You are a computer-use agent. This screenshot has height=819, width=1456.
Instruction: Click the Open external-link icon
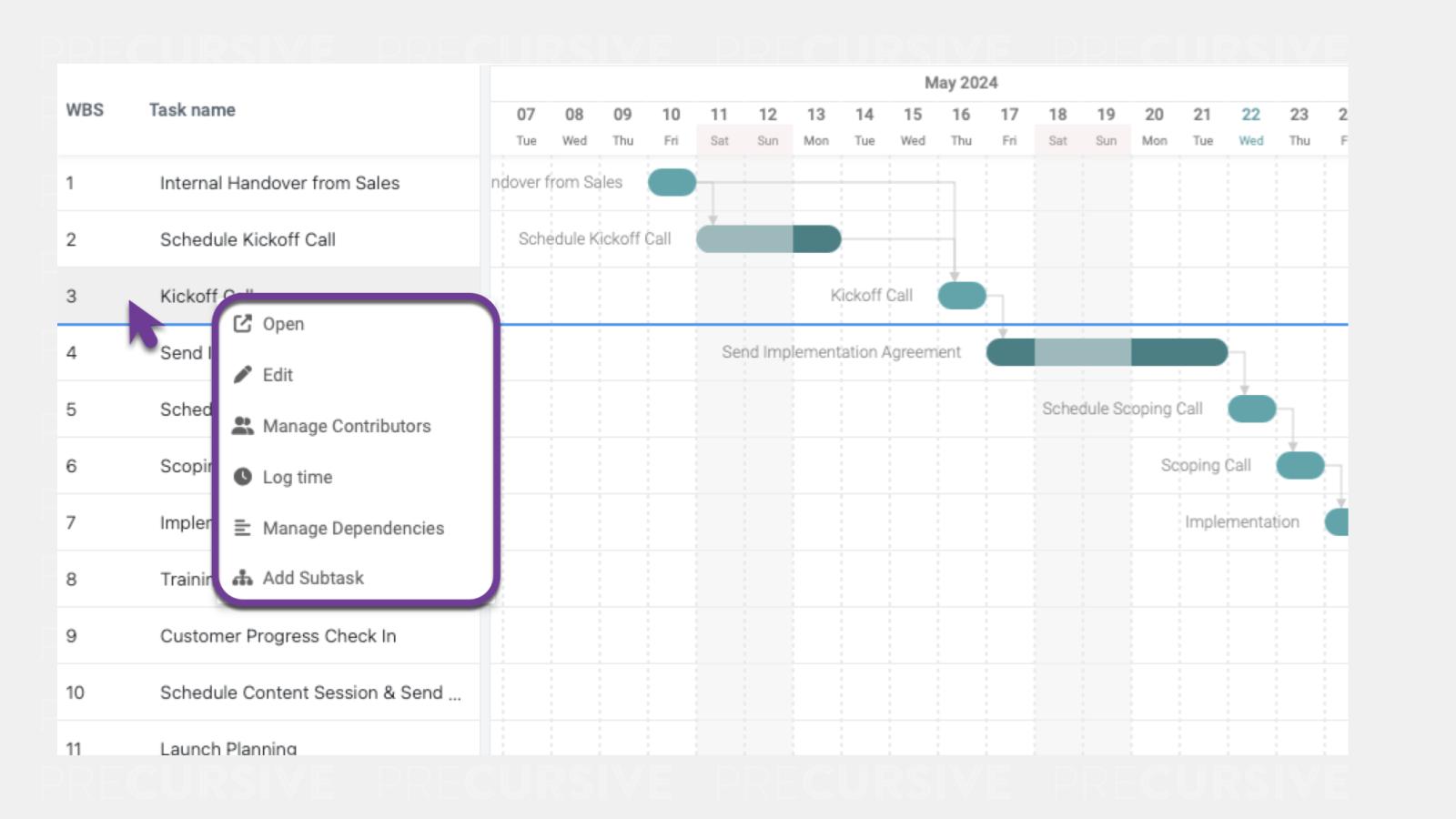pyautogui.click(x=242, y=324)
